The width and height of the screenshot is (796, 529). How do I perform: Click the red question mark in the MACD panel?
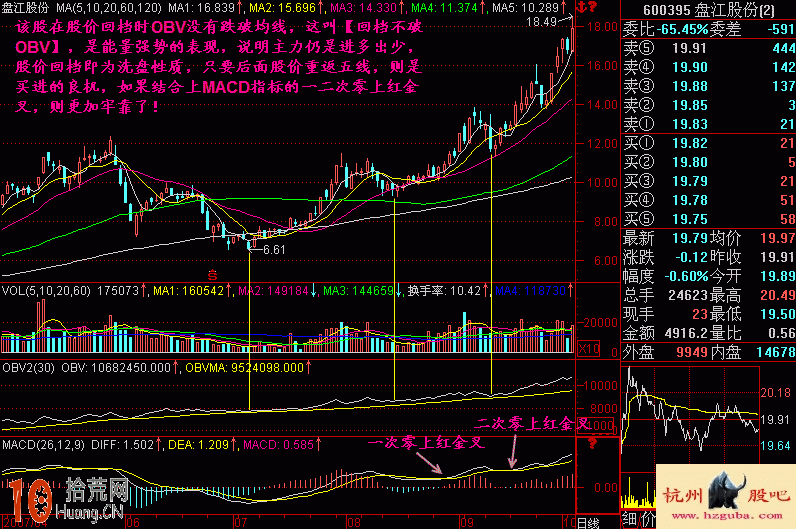coord(592,444)
